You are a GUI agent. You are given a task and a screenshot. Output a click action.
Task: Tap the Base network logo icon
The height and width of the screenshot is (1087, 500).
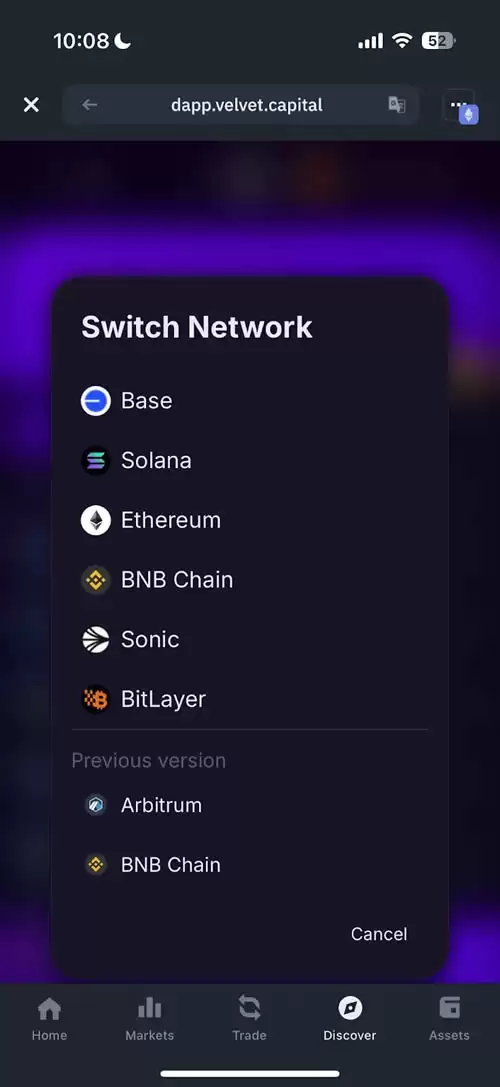pyautogui.click(x=96, y=401)
